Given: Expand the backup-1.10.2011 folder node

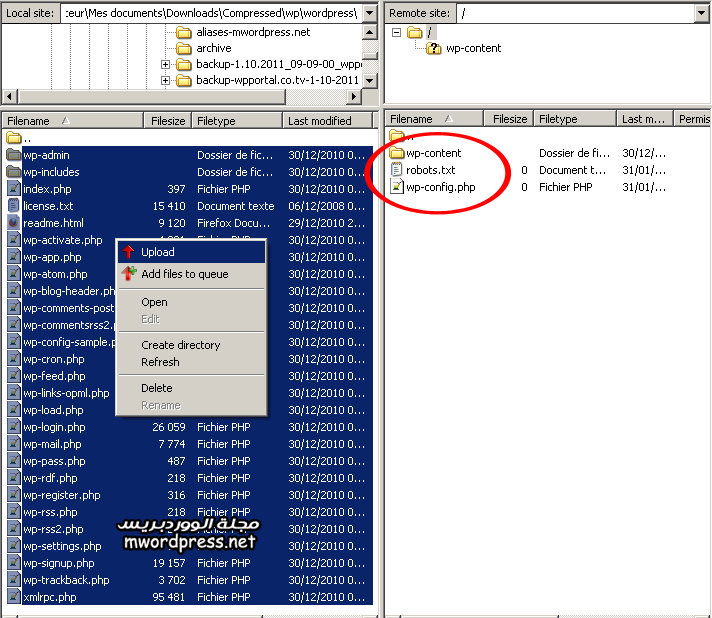Looking at the screenshot, I should 165,64.
